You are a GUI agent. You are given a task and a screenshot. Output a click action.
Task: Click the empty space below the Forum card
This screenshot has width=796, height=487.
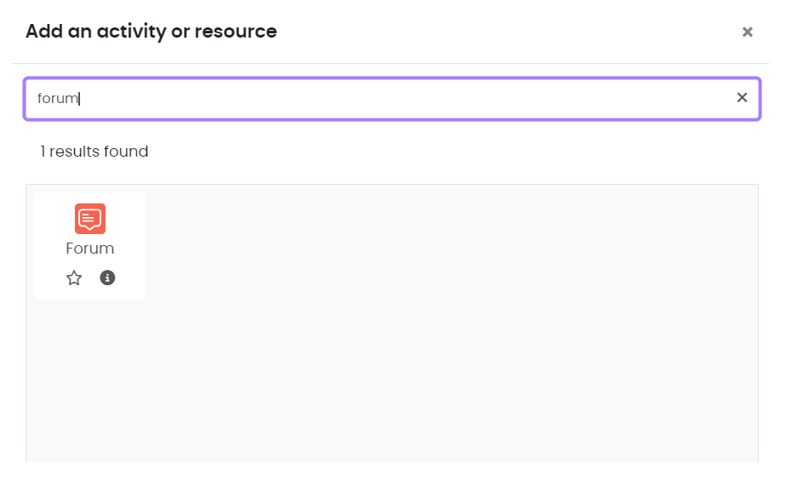90,380
